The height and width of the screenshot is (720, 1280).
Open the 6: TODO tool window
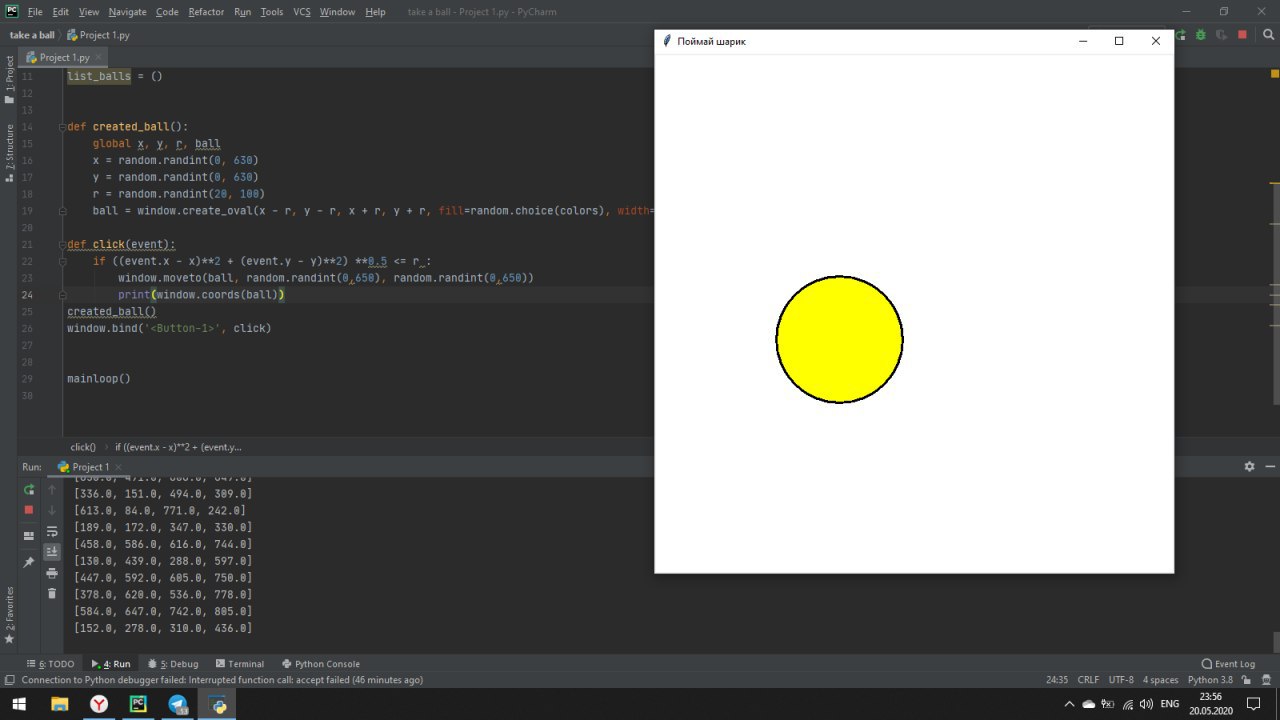click(x=50, y=664)
